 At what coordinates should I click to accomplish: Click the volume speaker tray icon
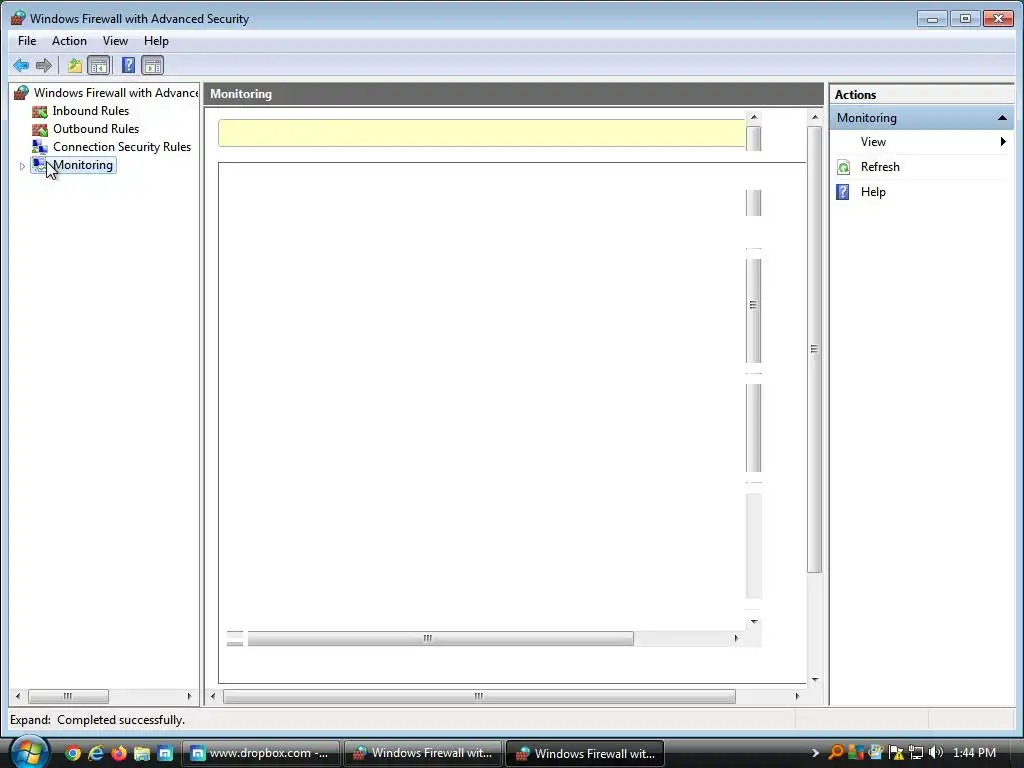point(936,753)
